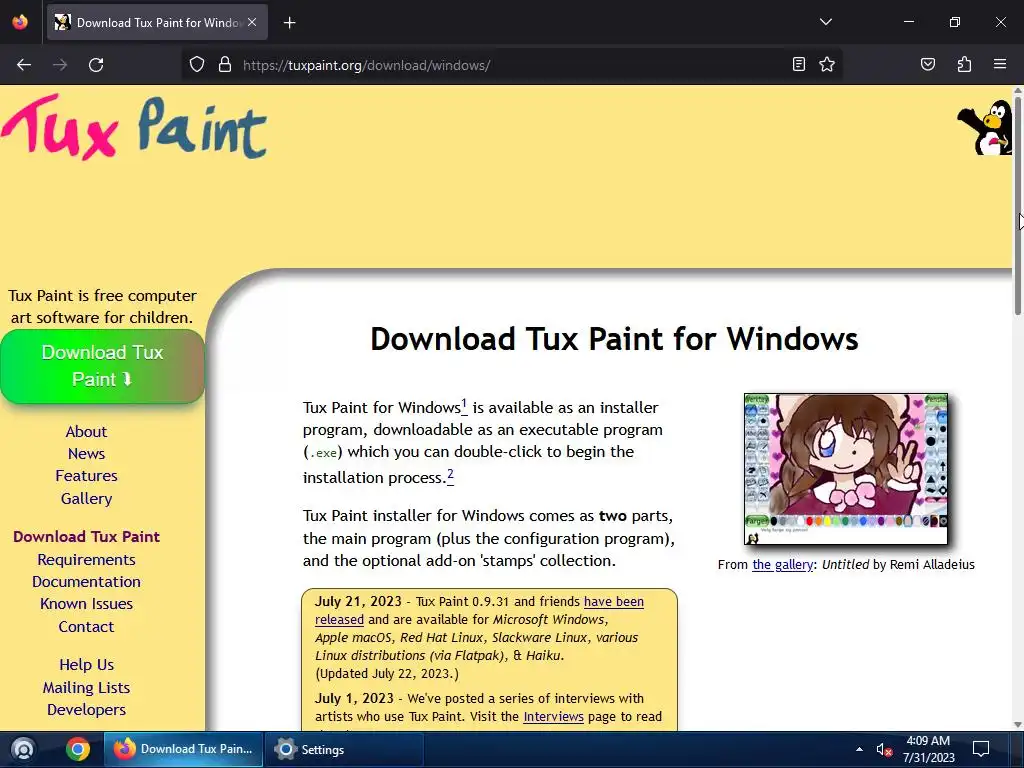Open tracking protection shield icon
This screenshot has width=1024, height=768.
(x=197, y=65)
